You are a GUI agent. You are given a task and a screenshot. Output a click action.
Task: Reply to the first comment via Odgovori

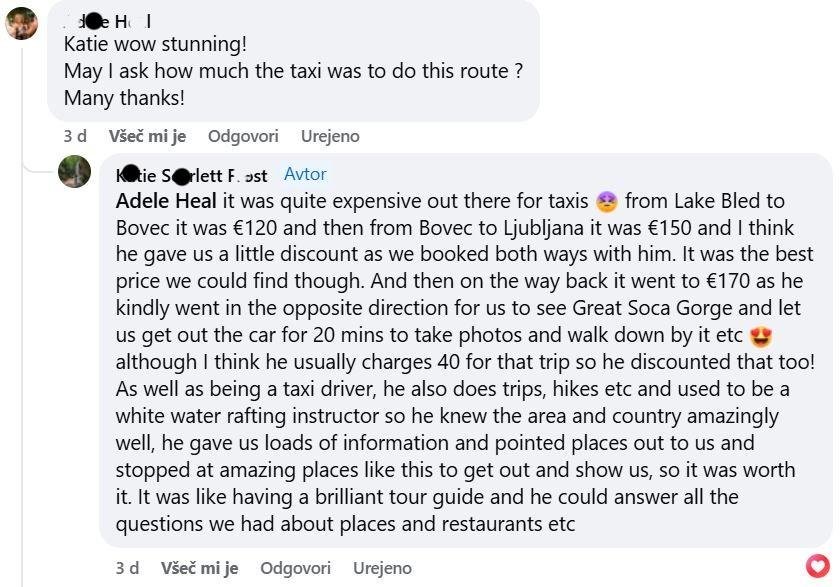pyautogui.click(x=243, y=136)
